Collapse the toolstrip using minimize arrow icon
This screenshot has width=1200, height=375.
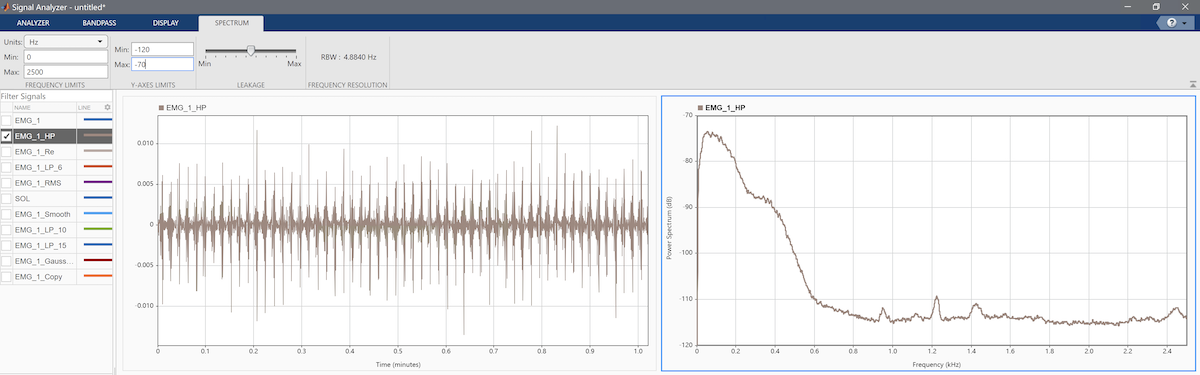pyautogui.click(x=1192, y=84)
